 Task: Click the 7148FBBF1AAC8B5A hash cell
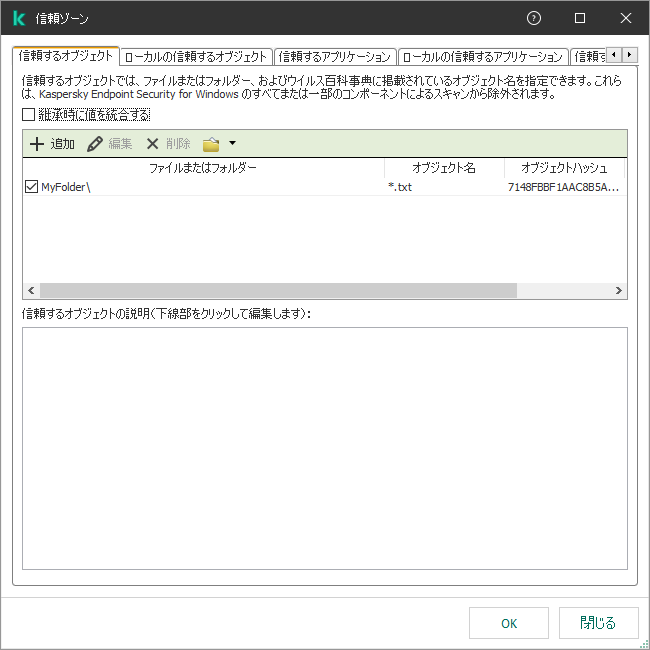pyautogui.click(x=563, y=187)
